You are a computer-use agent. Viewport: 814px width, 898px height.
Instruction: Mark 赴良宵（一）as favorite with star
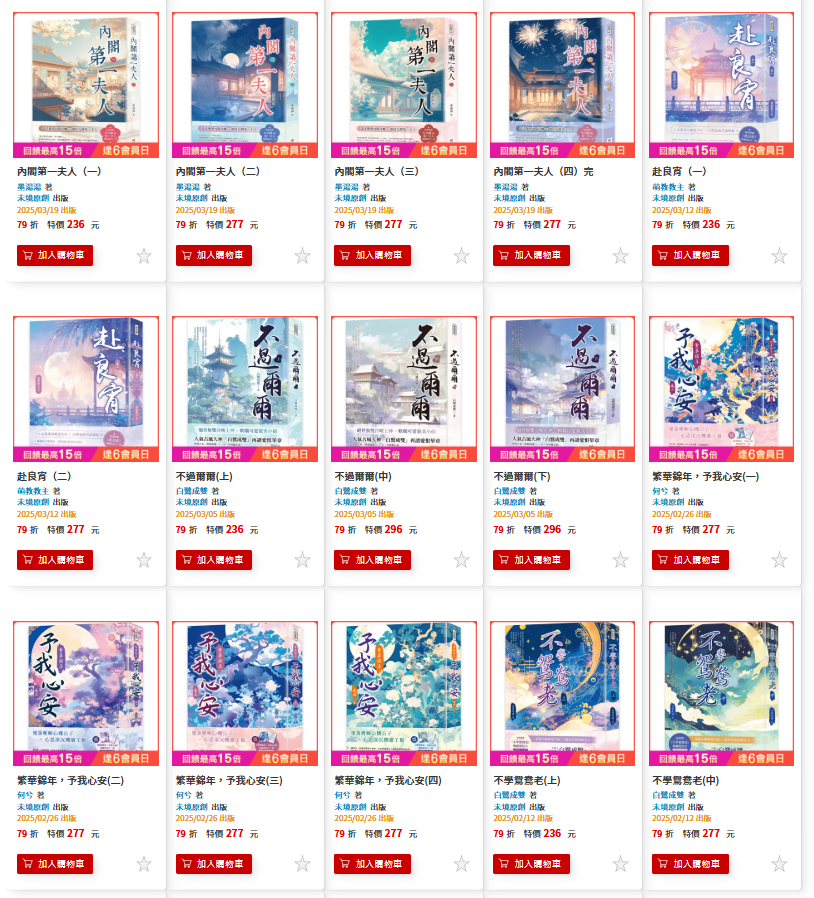pyautogui.click(x=779, y=256)
